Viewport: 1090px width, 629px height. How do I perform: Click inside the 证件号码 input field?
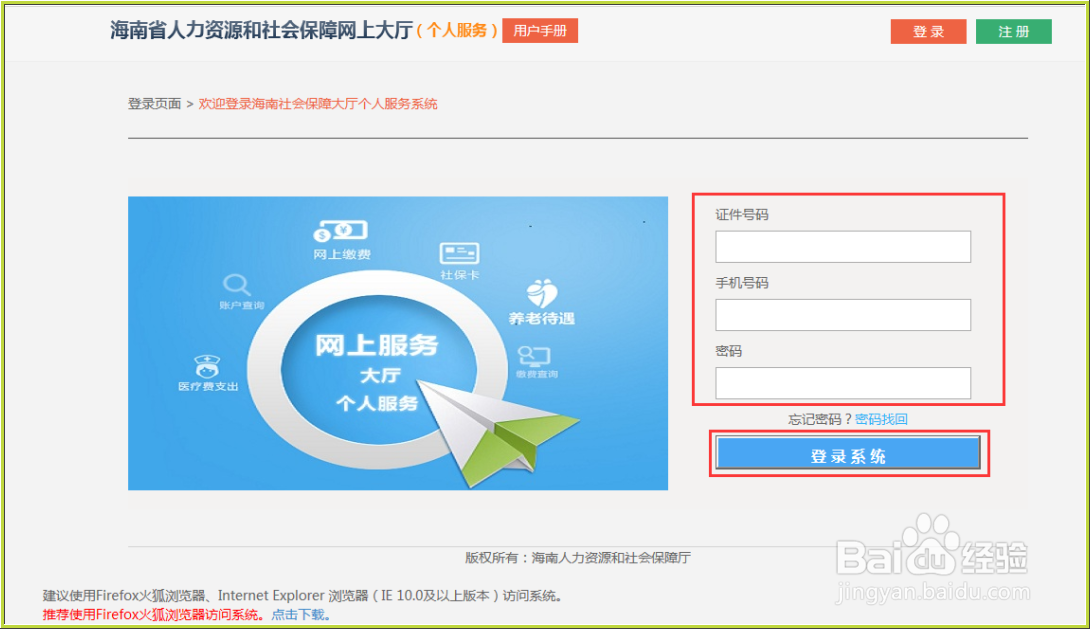point(842,246)
